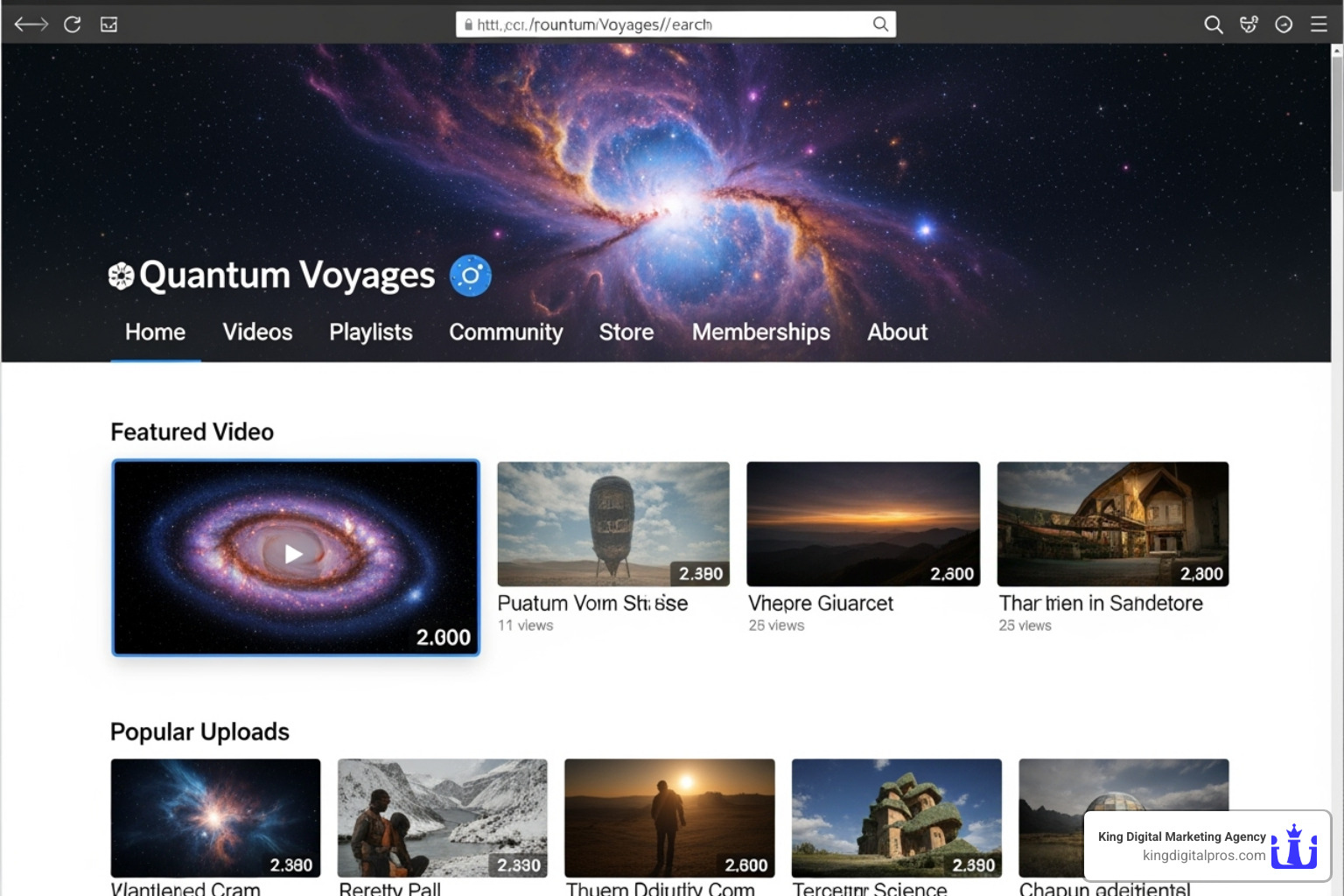Open Thar trien in Sandetore video link
The width and height of the screenshot is (1344, 896).
(1101, 603)
